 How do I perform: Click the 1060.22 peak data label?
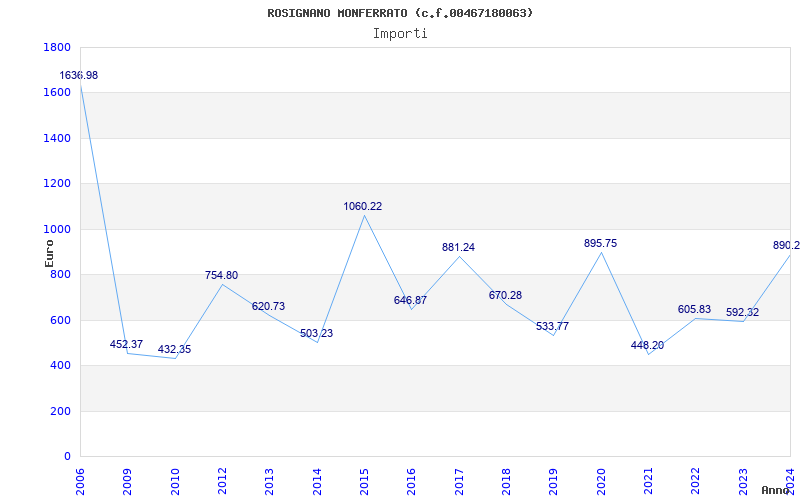(362, 207)
